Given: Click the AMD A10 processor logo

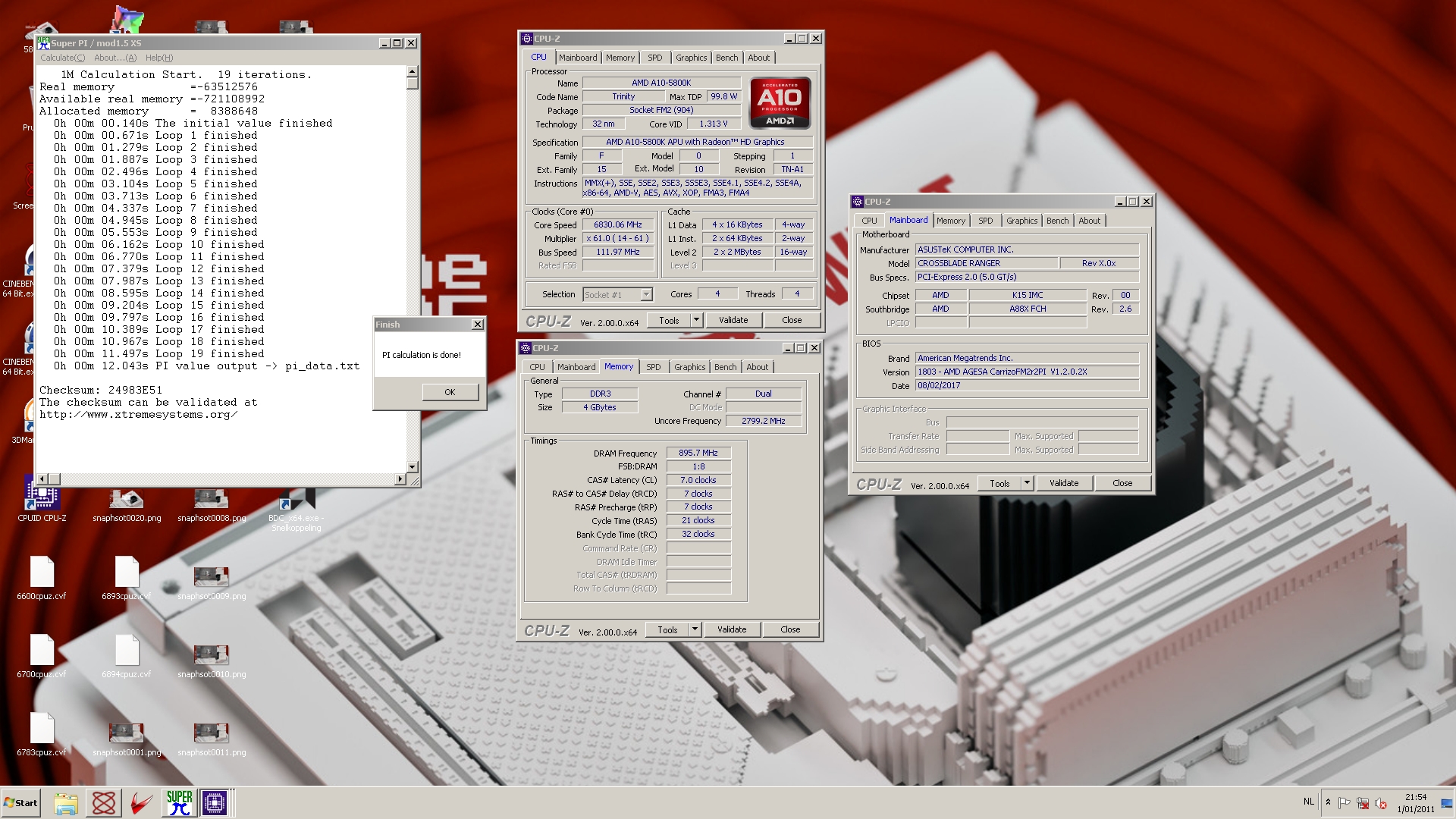Looking at the screenshot, I should pyautogui.click(x=780, y=102).
